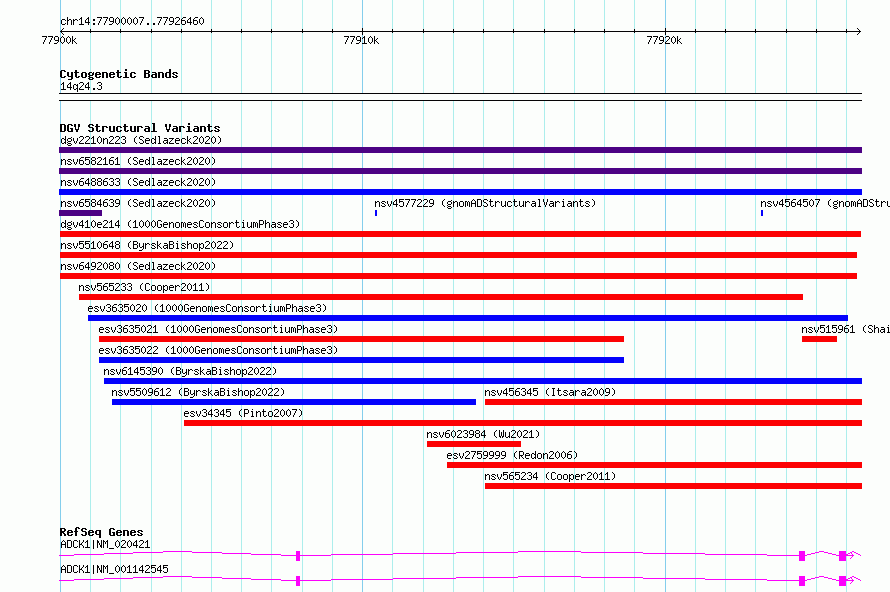
Task: Open the short nsv515961 red variant bar
Action: [x=820, y=339]
